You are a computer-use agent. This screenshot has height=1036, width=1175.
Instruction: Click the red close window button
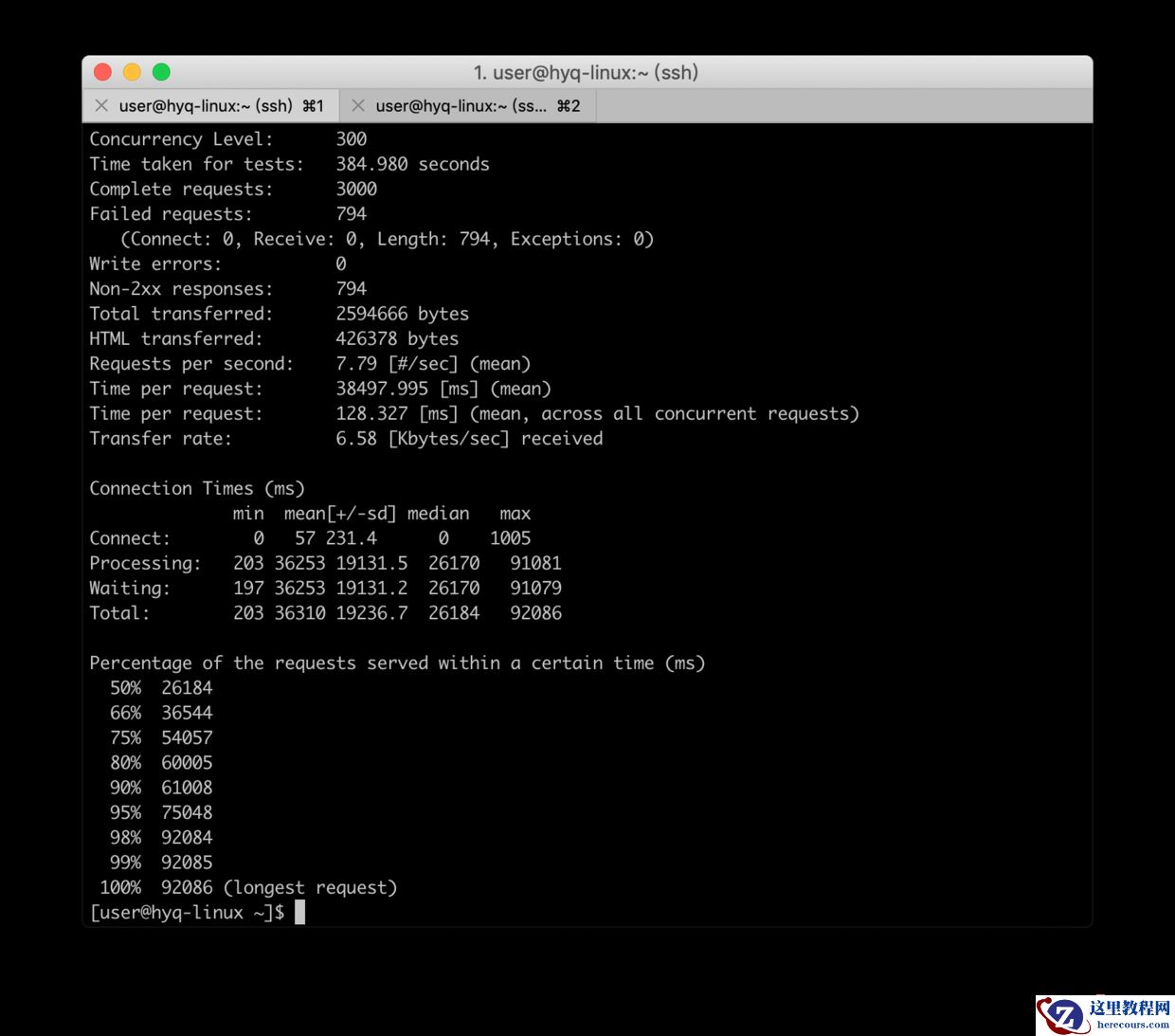click(103, 72)
